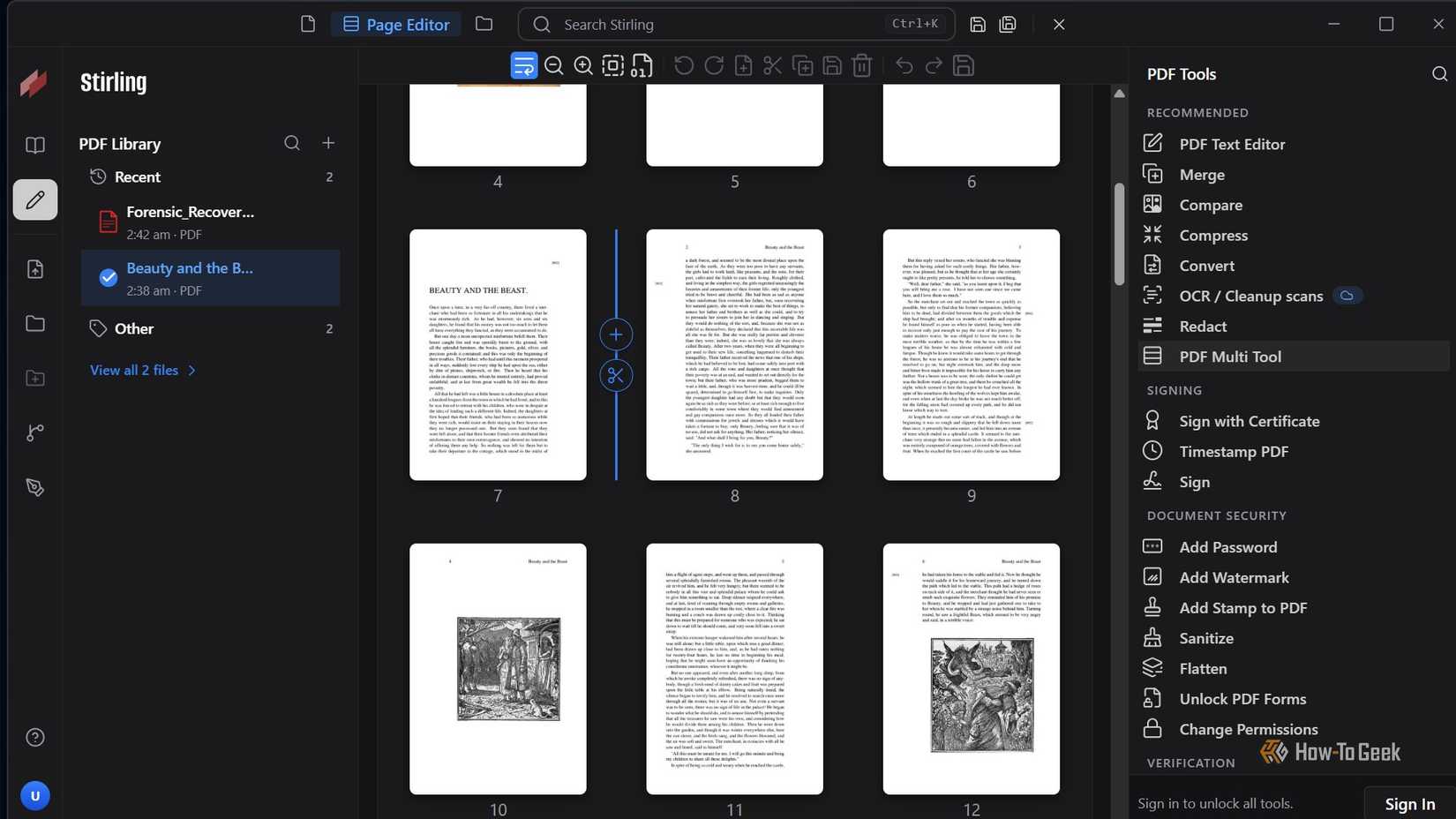
Task: Open the file upload icon in left sidebar
Action: point(35,269)
